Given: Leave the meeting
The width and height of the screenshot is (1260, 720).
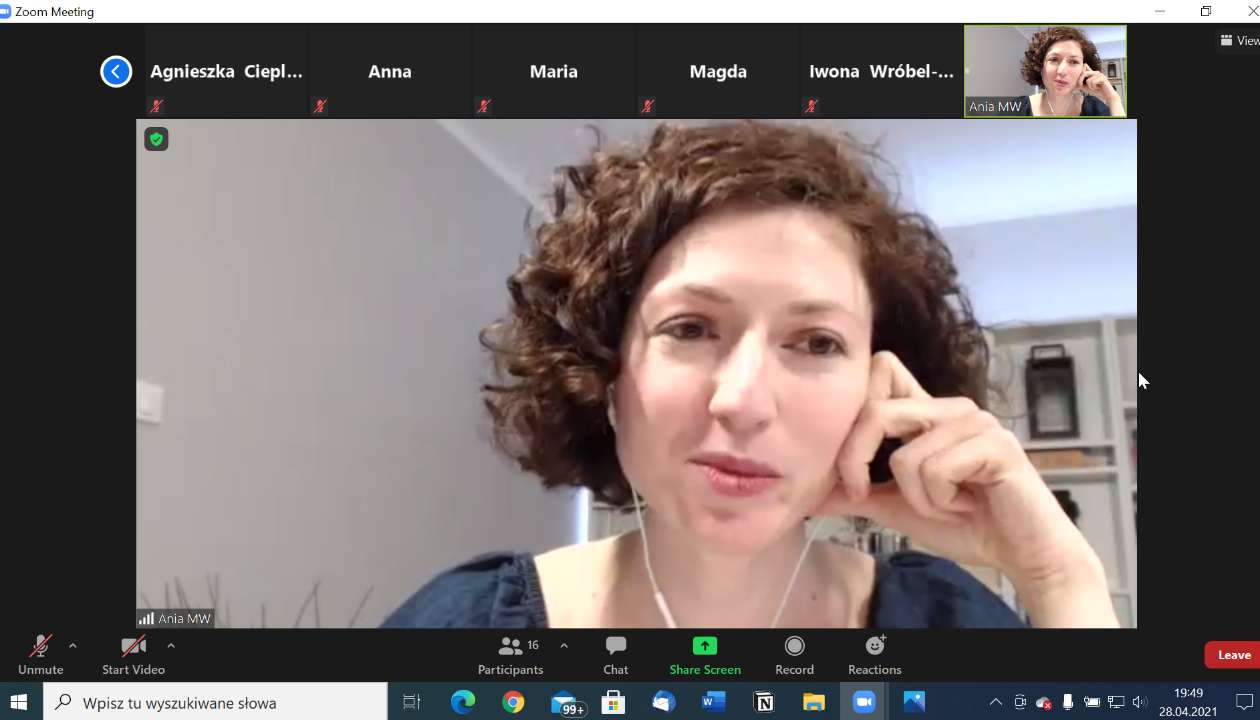Looking at the screenshot, I should (x=1233, y=655).
